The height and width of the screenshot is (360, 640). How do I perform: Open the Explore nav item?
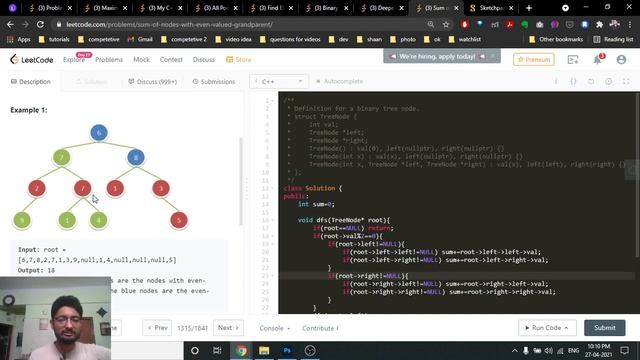click(x=74, y=60)
